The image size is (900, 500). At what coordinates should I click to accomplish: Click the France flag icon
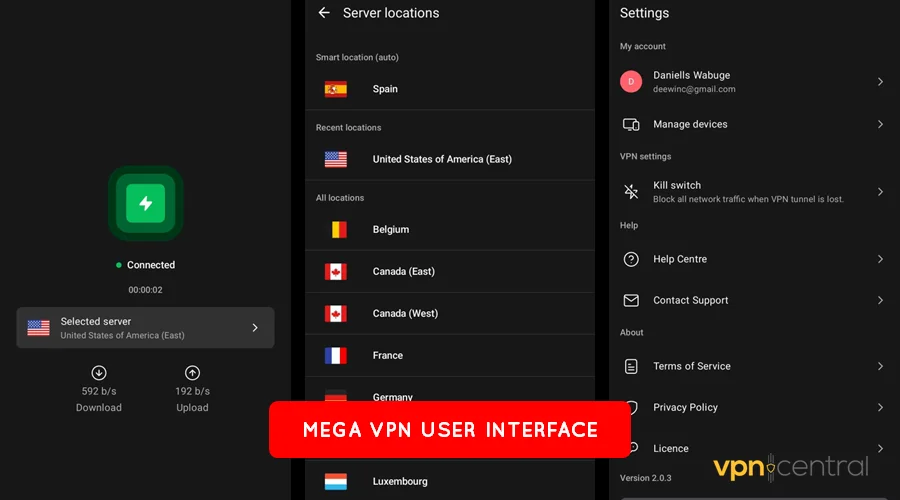coord(336,355)
